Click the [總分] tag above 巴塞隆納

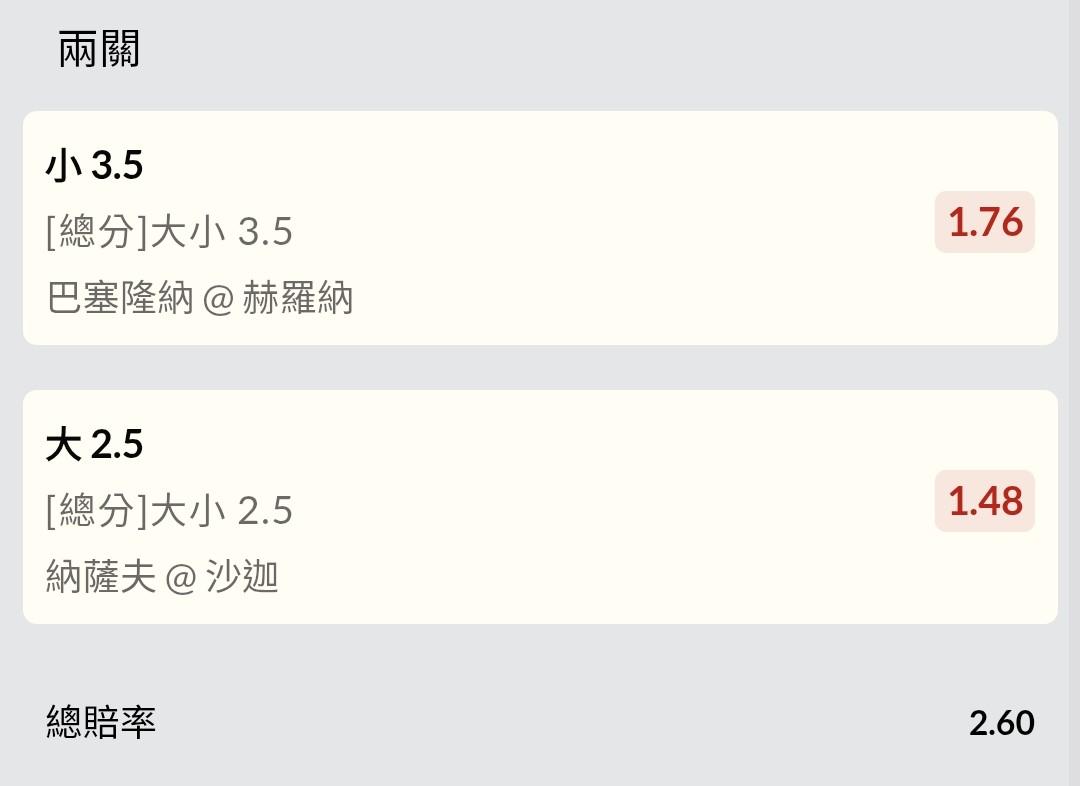pyautogui.click(x=96, y=232)
